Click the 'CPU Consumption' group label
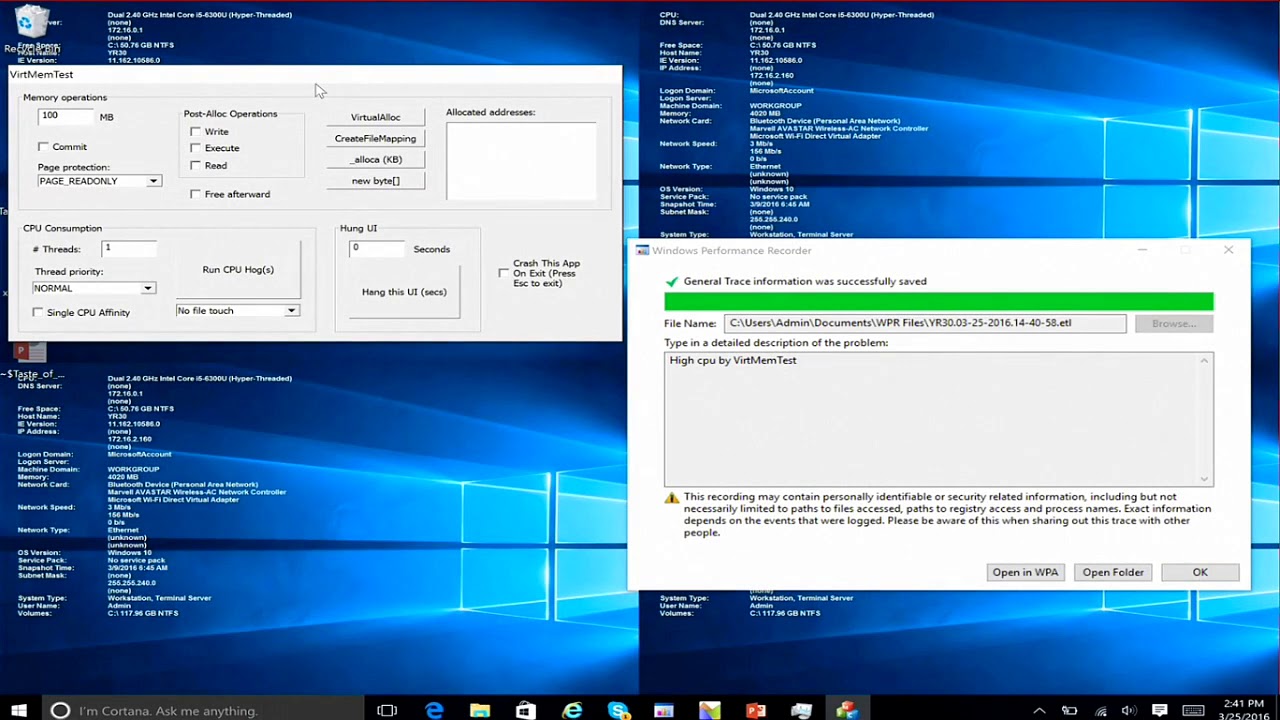 (x=62, y=228)
